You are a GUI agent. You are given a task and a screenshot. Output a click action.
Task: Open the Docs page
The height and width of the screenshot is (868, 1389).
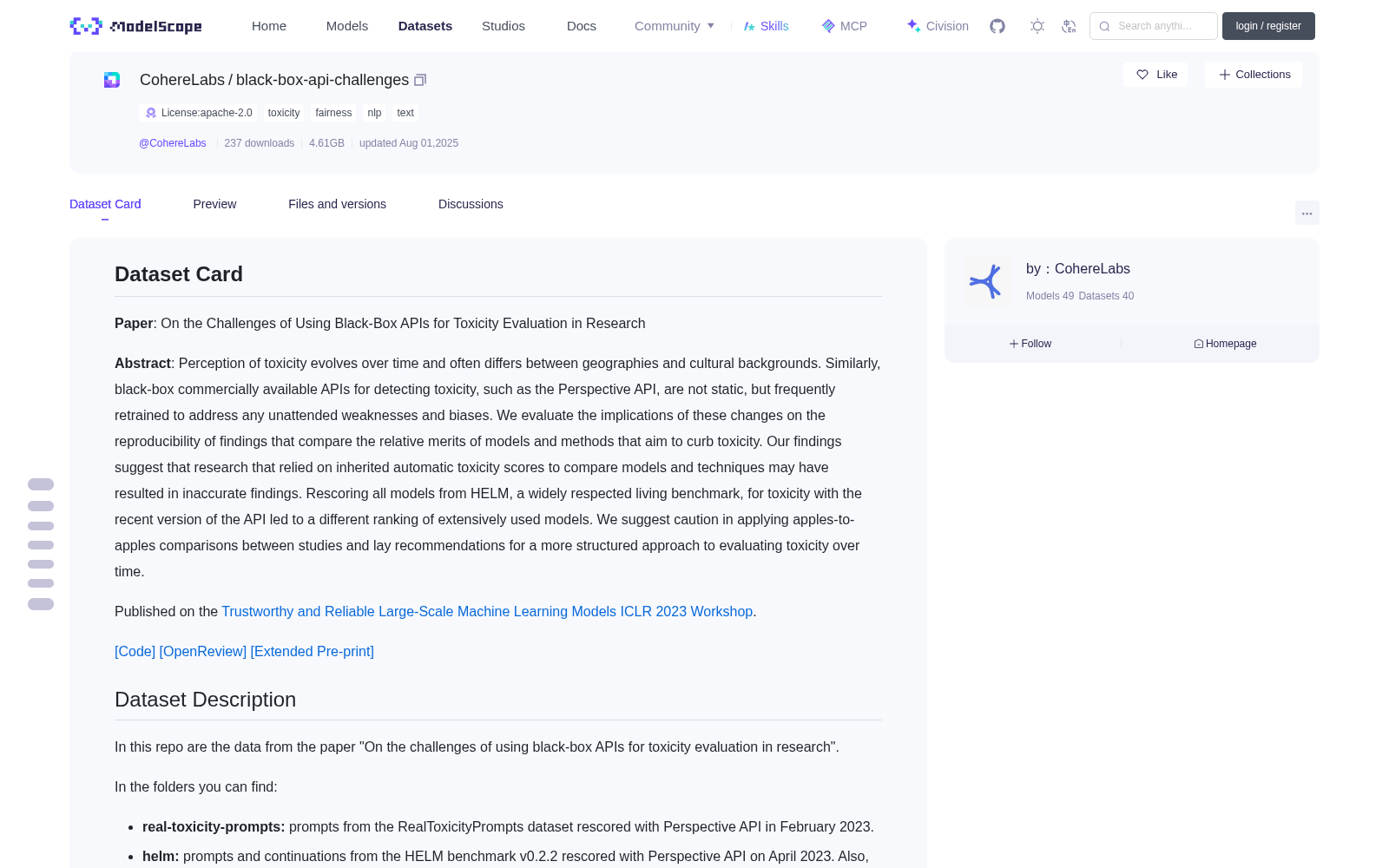(582, 26)
